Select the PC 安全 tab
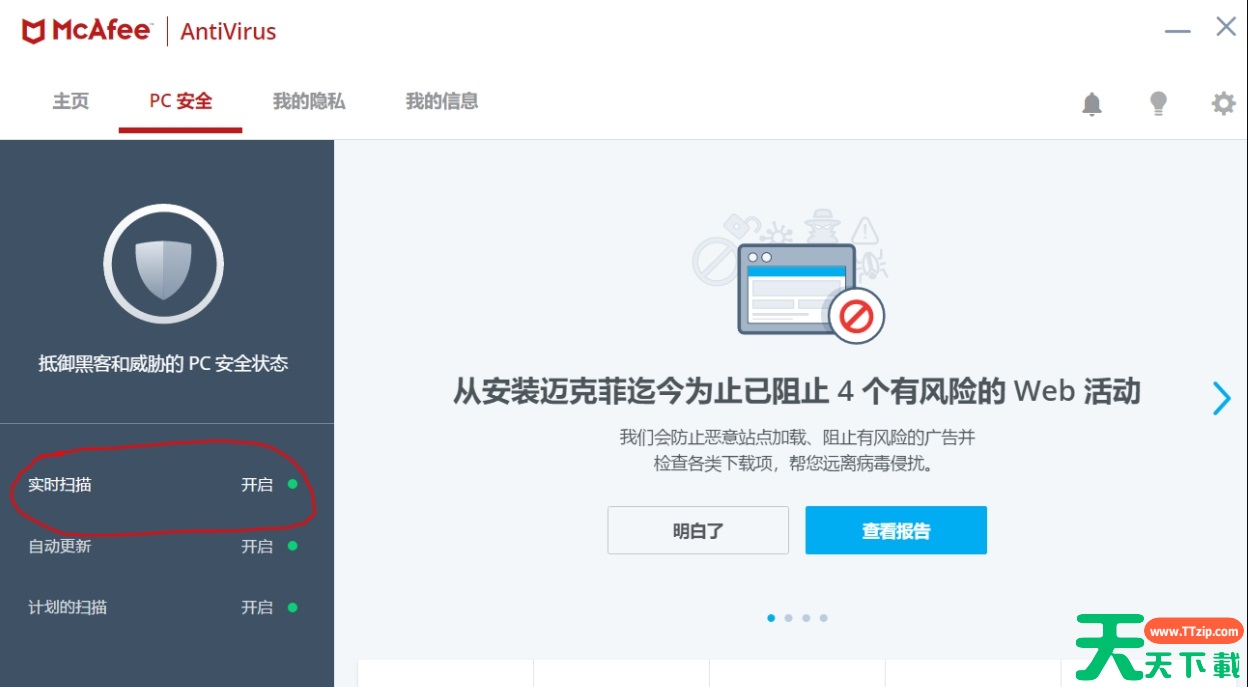 tap(180, 101)
